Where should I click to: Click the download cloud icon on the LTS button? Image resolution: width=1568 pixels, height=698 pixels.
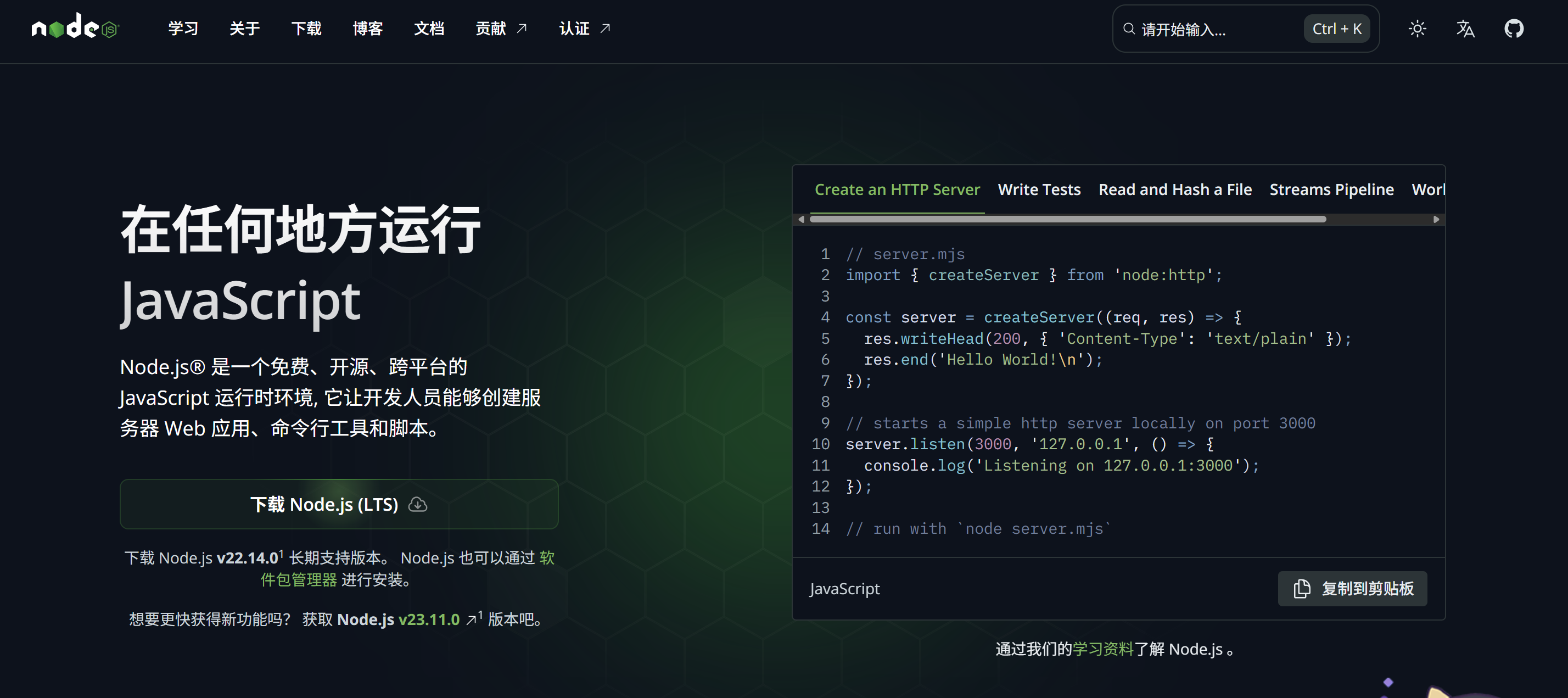pos(418,504)
